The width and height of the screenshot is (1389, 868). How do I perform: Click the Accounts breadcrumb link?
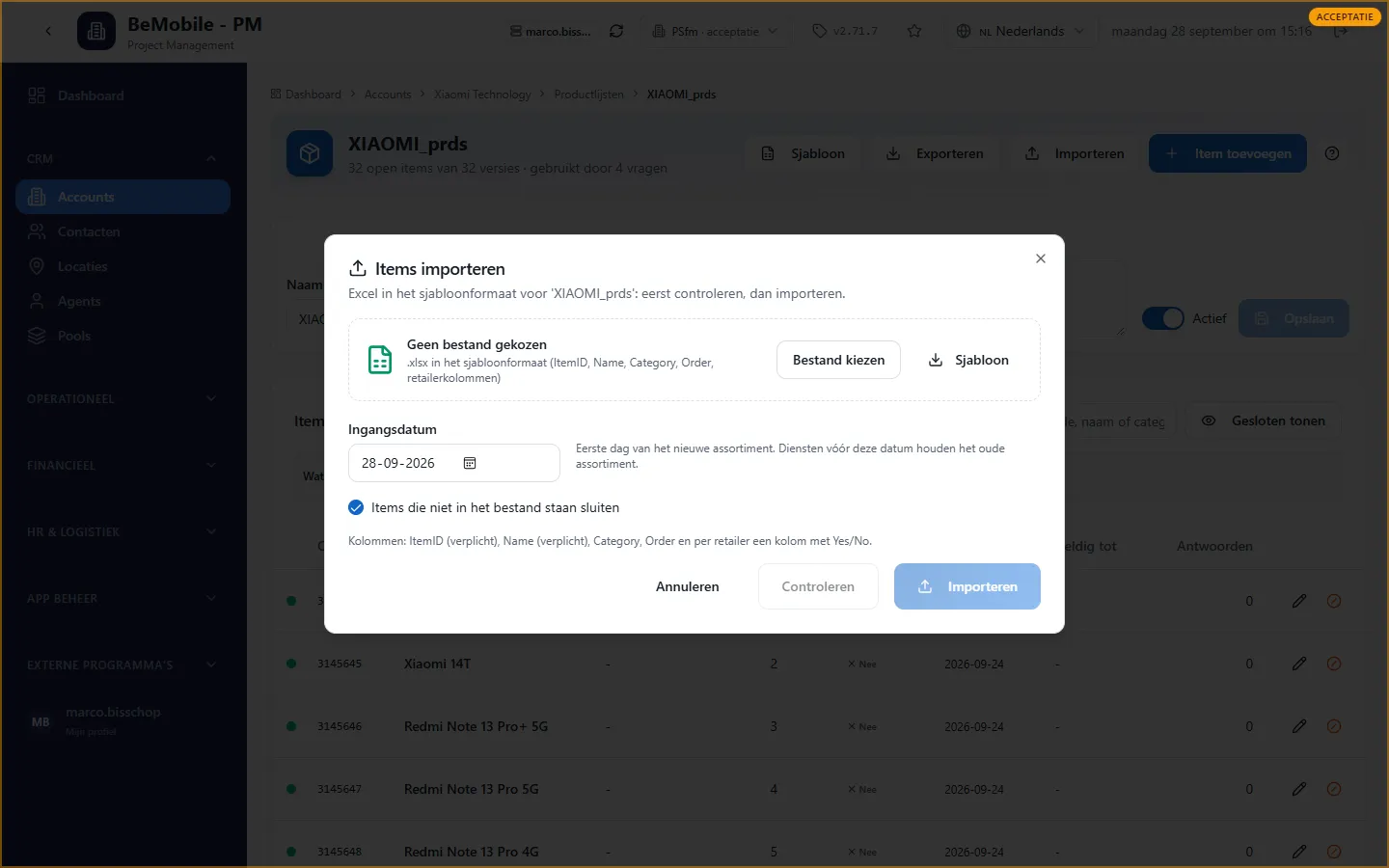(388, 95)
